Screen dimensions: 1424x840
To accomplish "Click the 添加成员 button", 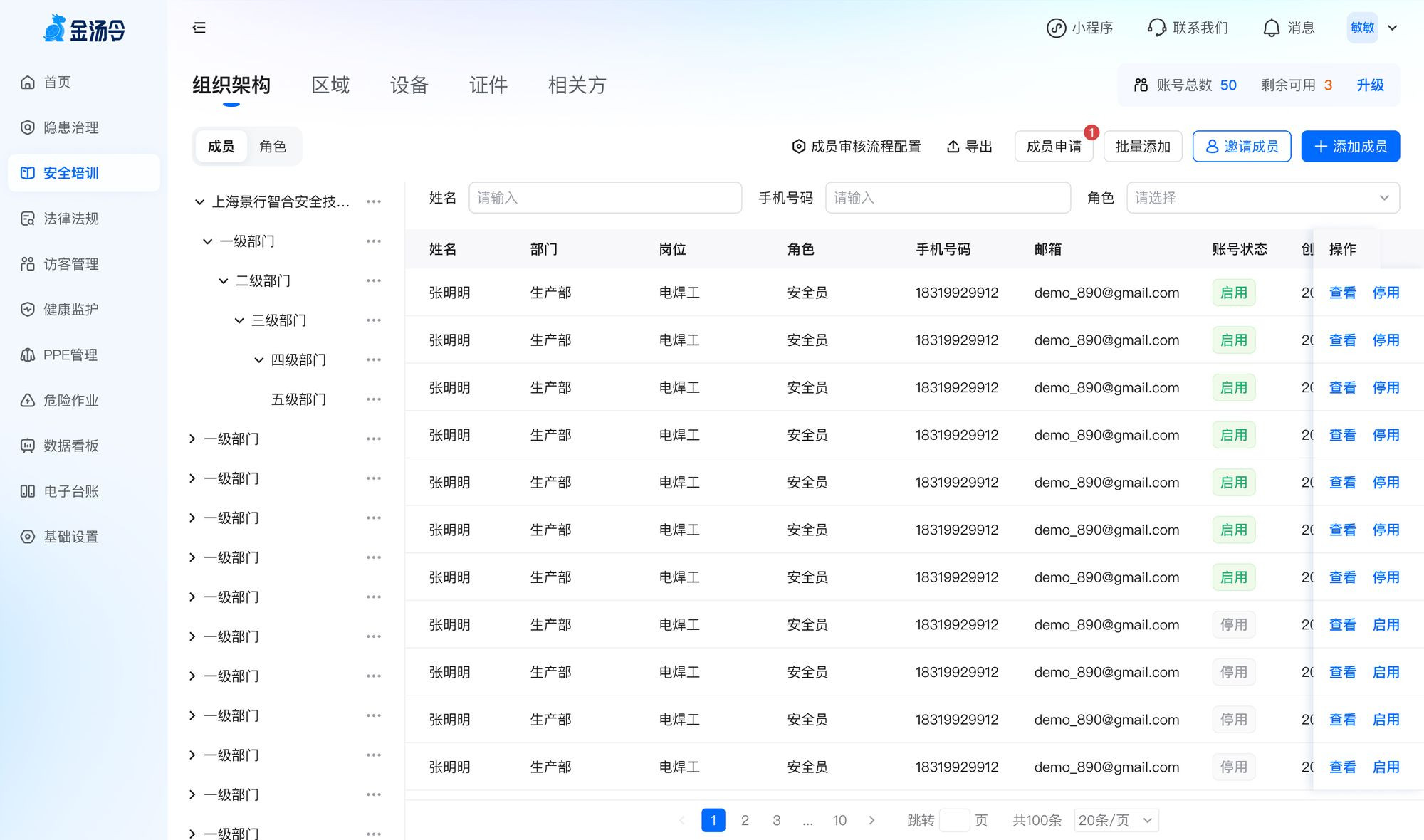I will tap(1350, 146).
